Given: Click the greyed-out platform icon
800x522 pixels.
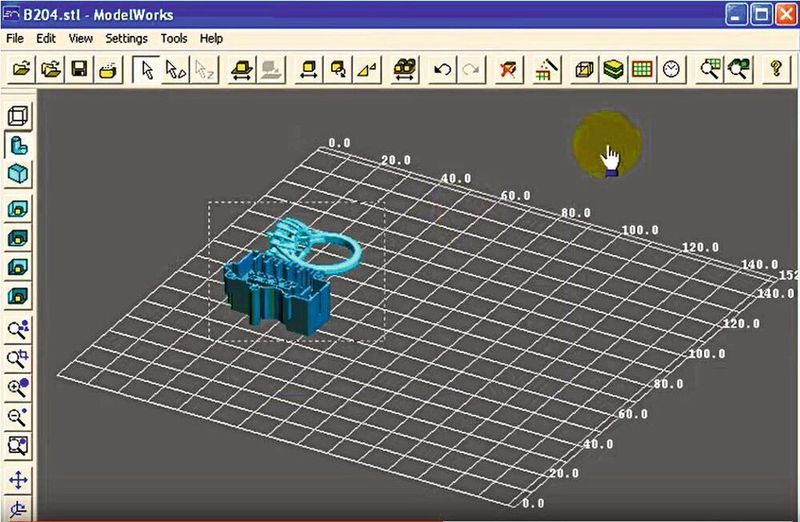Looking at the screenshot, I should click(271, 69).
